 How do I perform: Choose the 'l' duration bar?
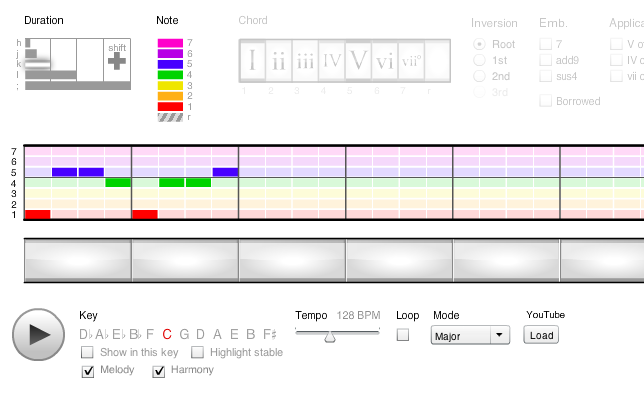[x=51, y=75]
